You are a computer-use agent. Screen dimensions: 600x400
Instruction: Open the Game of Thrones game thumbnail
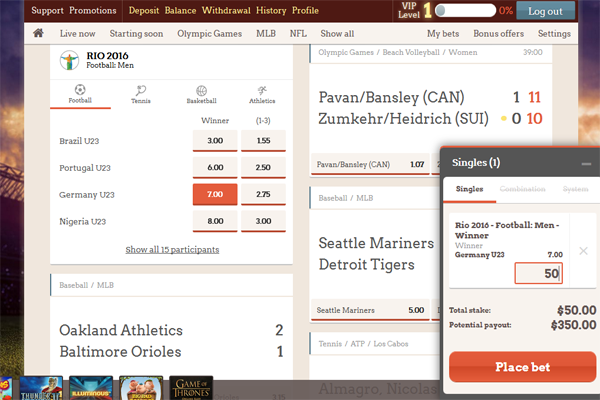click(191, 388)
